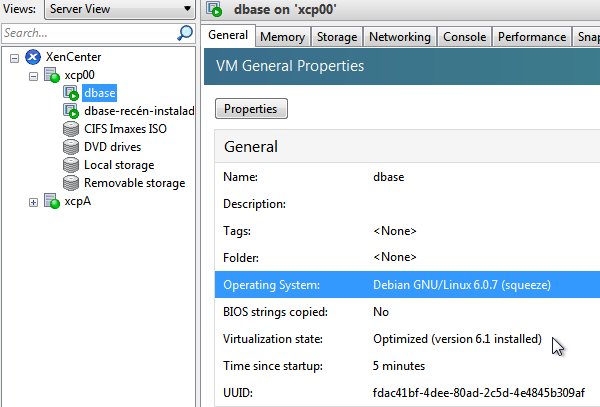
Task: Click the Description label
Action: (x=254, y=204)
